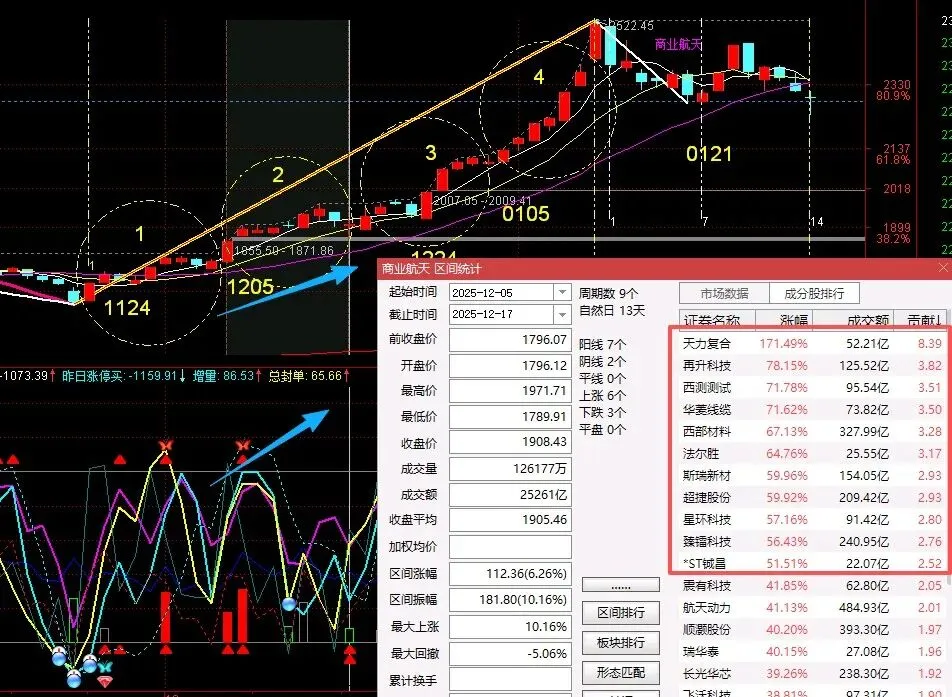This screenshot has height=697, width=952.
Task: Click the 2137 61.8% level label
Action: tap(893, 154)
